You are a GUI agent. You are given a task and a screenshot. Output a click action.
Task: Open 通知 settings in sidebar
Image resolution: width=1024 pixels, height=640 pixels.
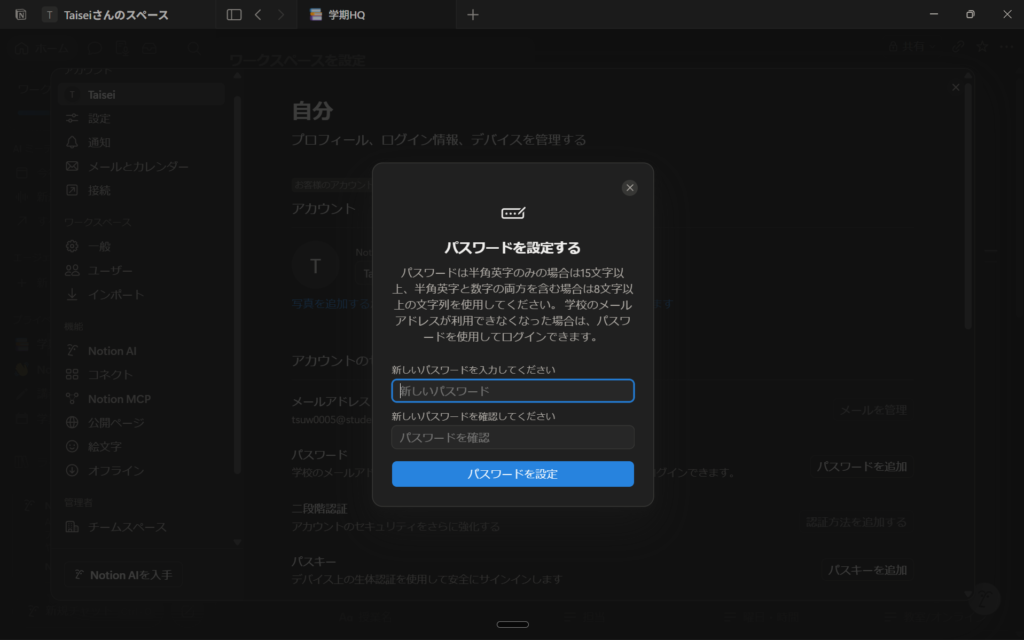click(x=99, y=142)
